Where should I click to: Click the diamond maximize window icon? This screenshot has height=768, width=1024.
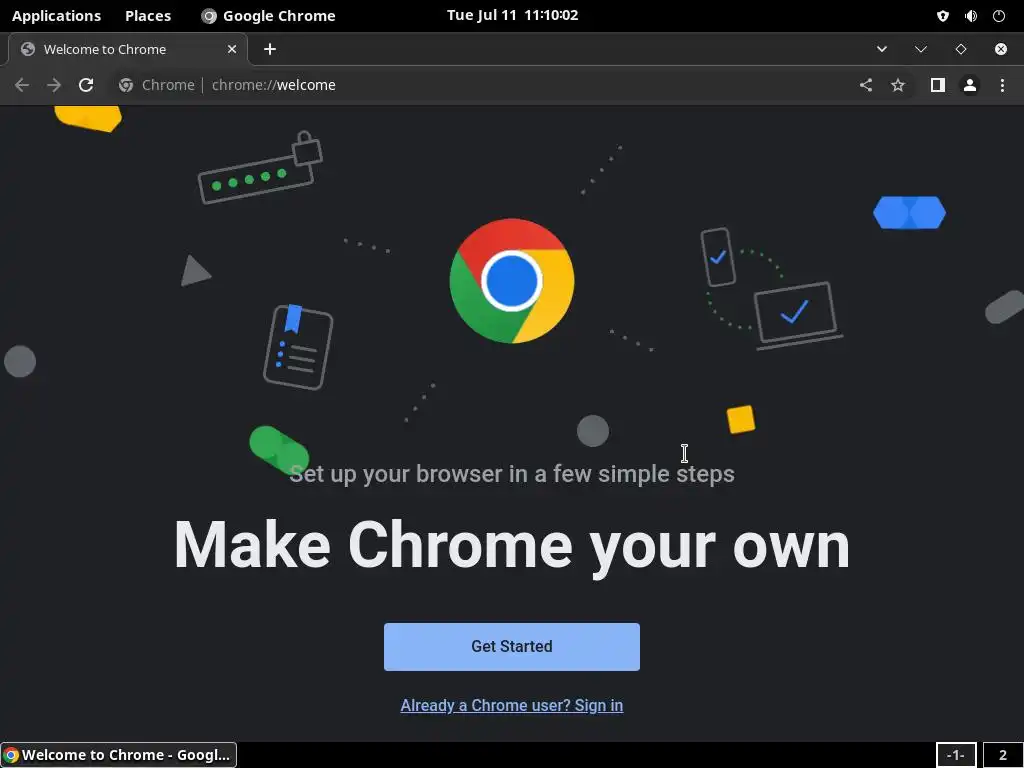(x=961, y=49)
